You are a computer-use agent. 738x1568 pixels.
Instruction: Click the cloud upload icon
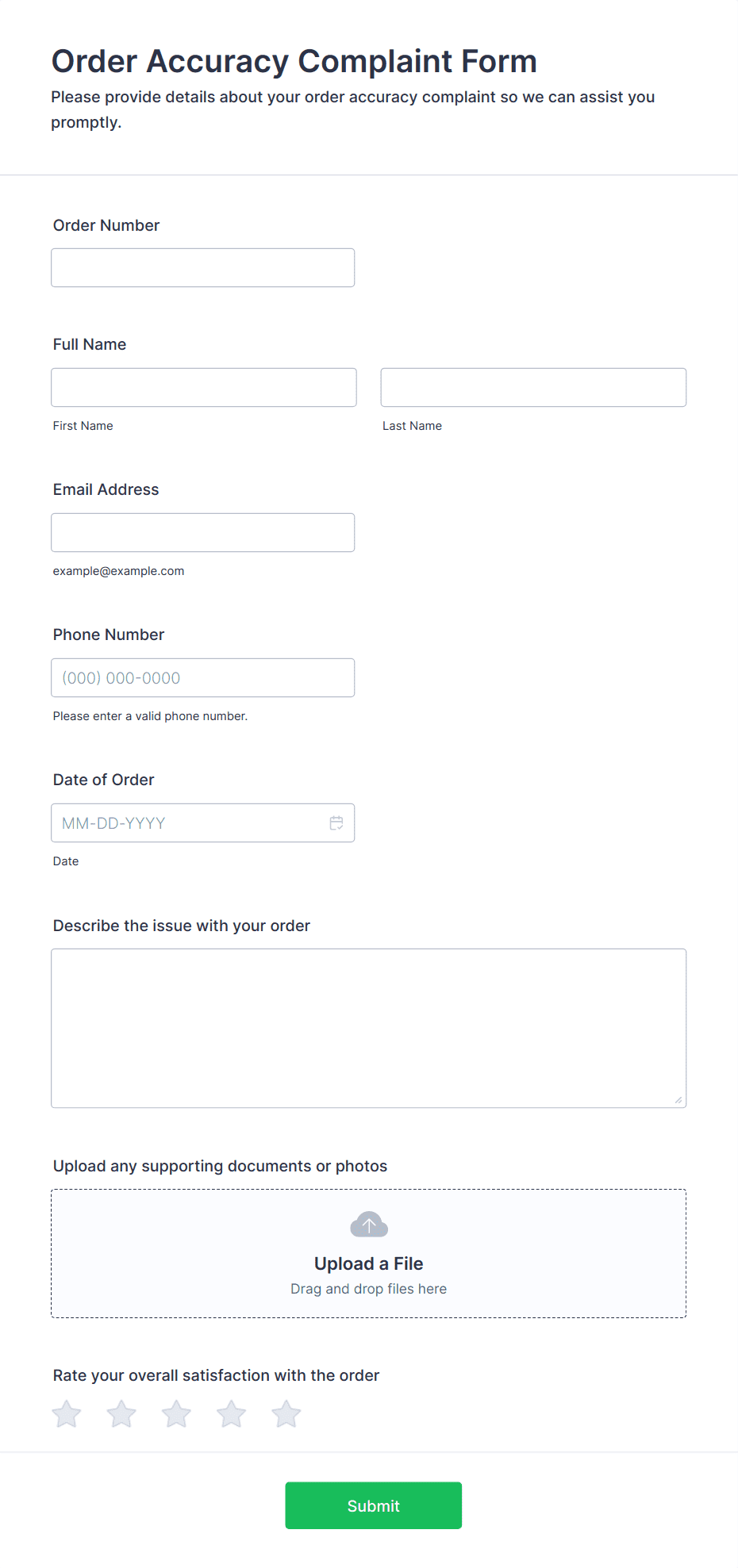click(369, 1225)
